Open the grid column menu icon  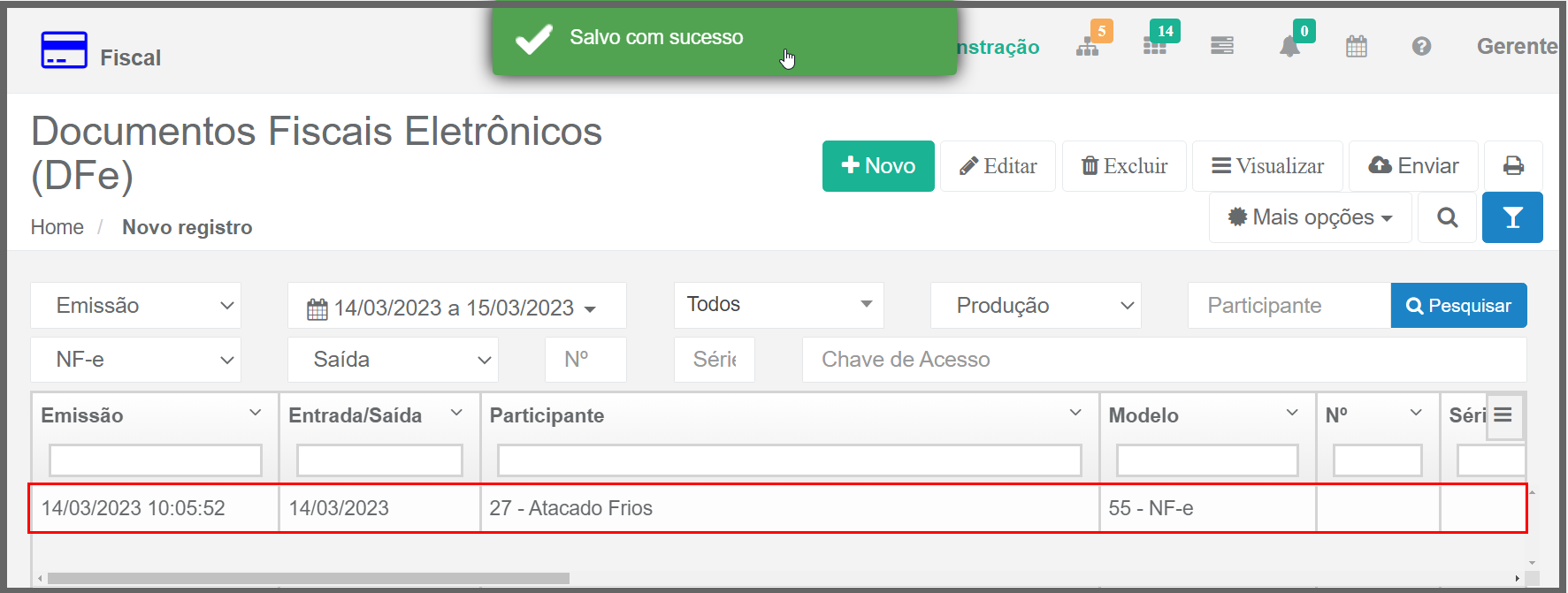1503,415
